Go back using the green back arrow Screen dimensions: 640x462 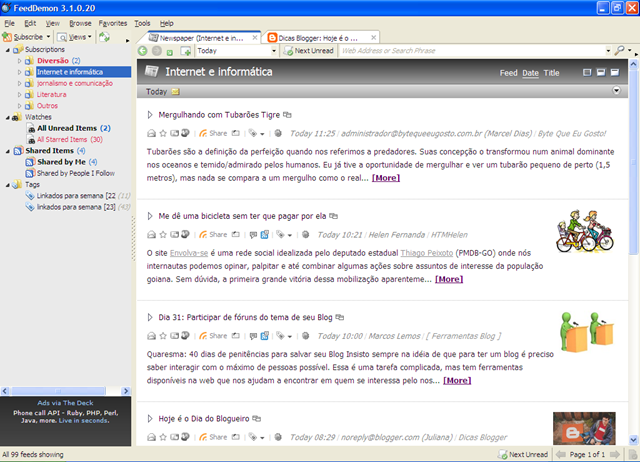click(x=142, y=51)
